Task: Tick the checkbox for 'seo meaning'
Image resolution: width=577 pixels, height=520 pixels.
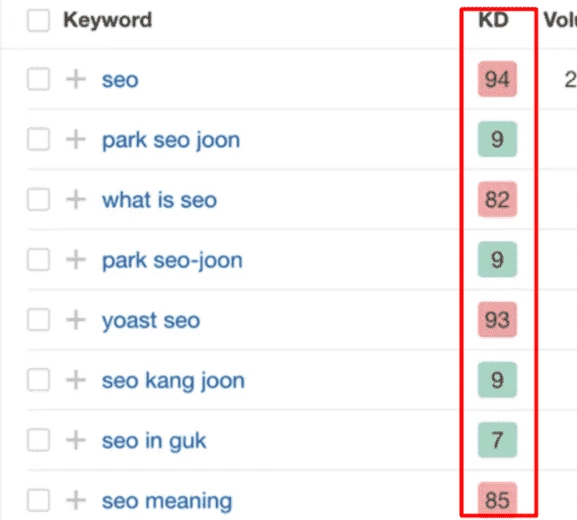Action: [38, 500]
